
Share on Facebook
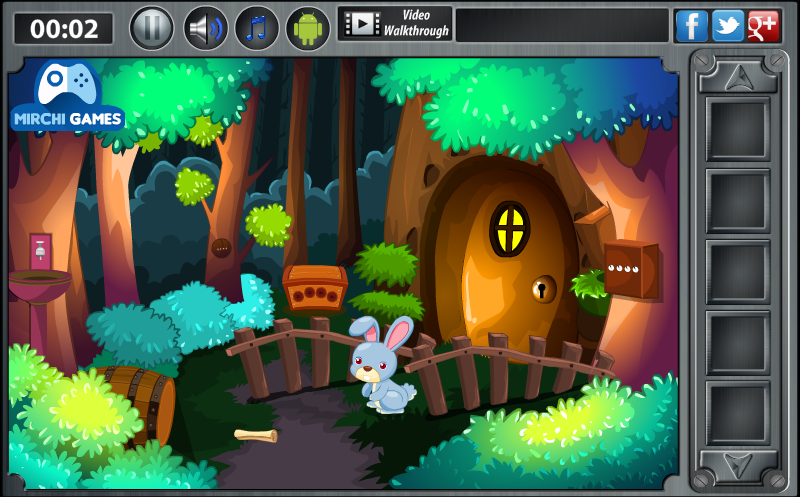[x=691, y=26]
